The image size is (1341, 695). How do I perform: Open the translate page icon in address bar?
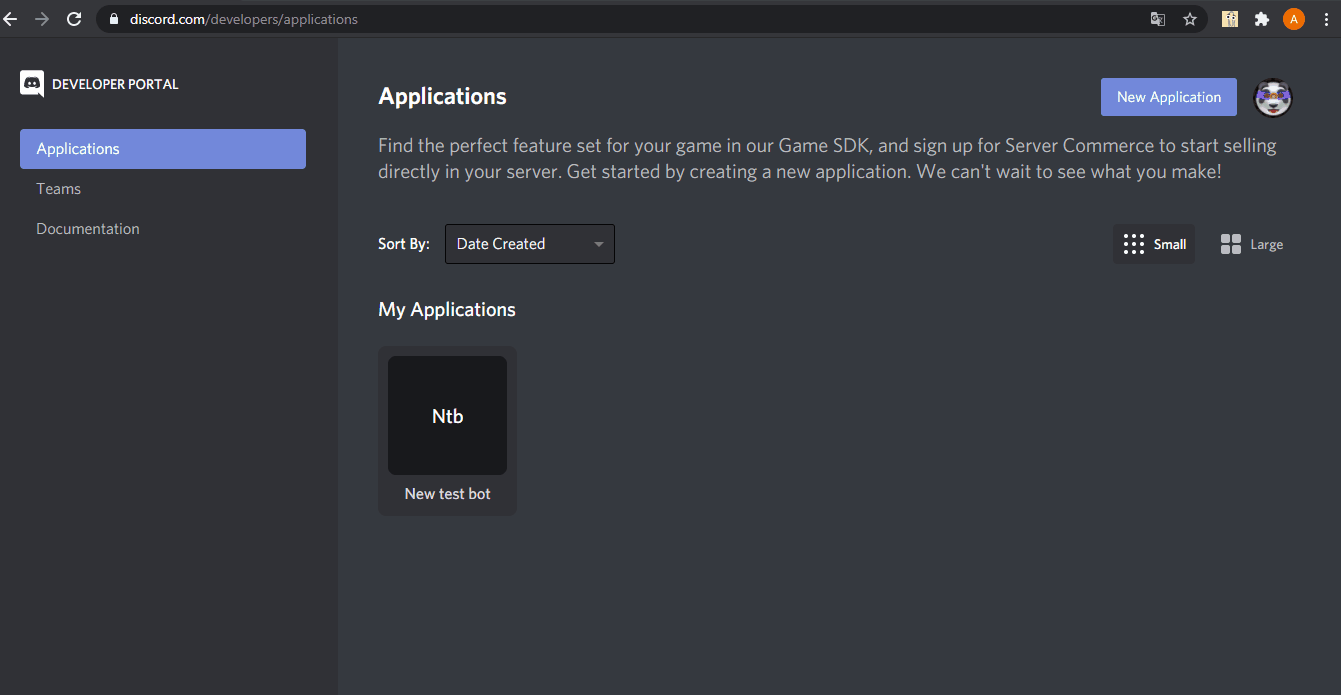[1158, 19]
